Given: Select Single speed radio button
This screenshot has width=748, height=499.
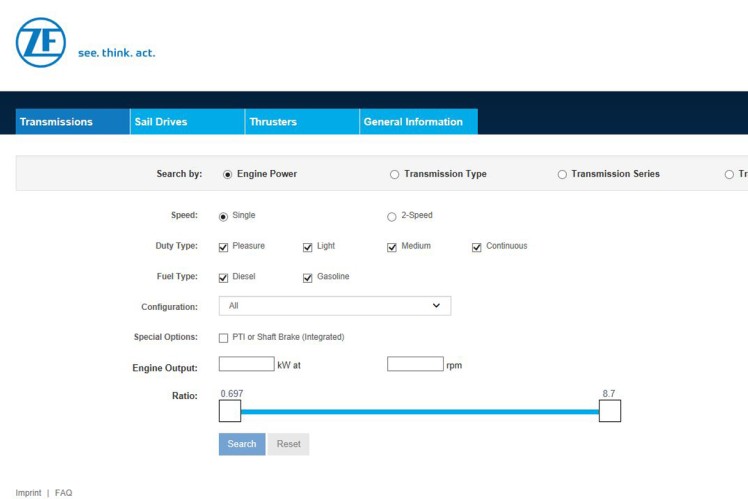Looking at the screenshot, I should [x=223, y=217].
